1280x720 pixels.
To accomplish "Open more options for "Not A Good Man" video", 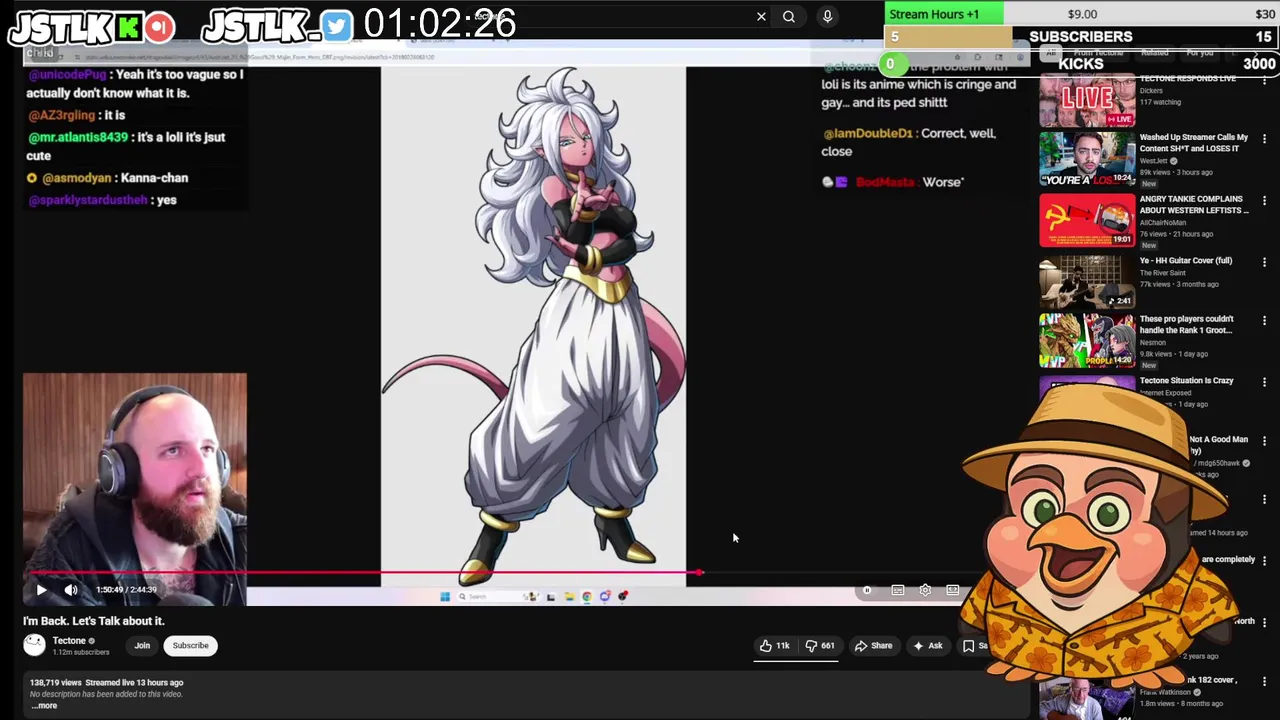I will click(x=1264, y=441).
